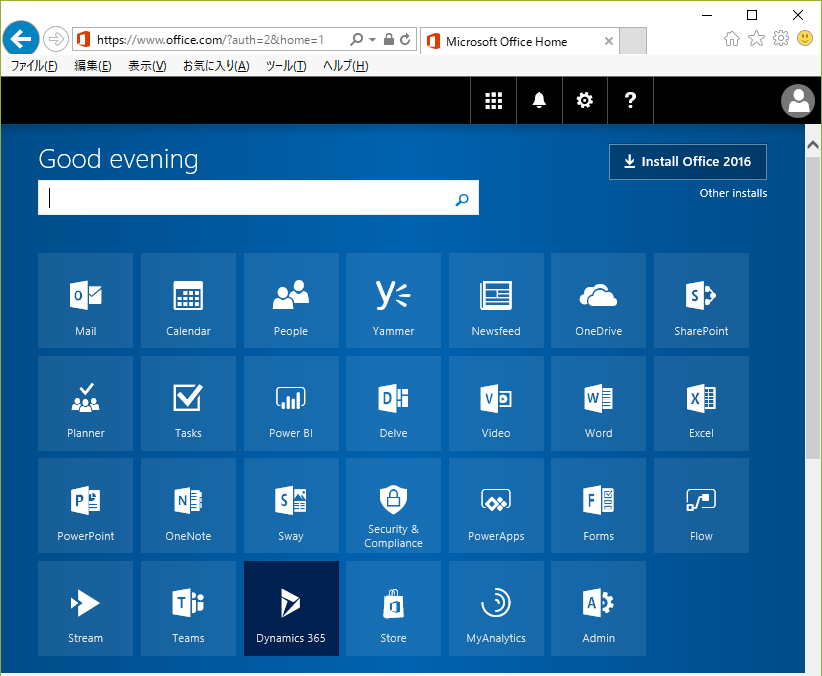822x676 pixels.
Task: Open the お気に入り(A) menu
Action: click(215, 66)
